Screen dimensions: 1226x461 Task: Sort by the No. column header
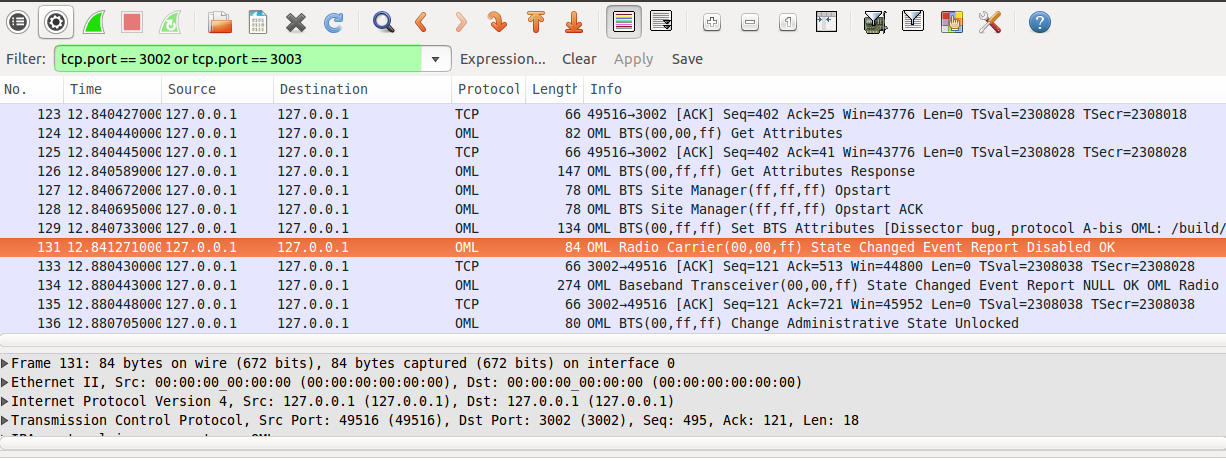click(x=32, y=90)
